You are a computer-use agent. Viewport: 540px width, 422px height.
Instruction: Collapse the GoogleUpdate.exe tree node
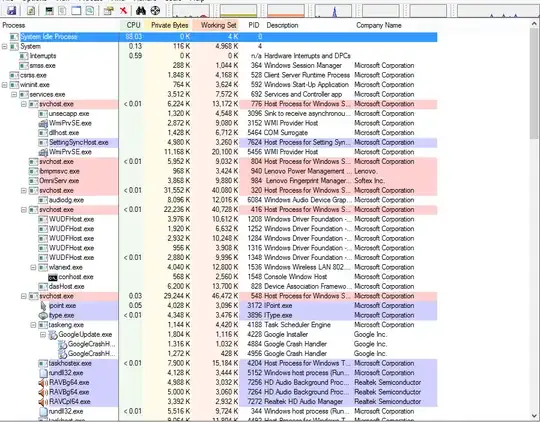pos(43,334)
